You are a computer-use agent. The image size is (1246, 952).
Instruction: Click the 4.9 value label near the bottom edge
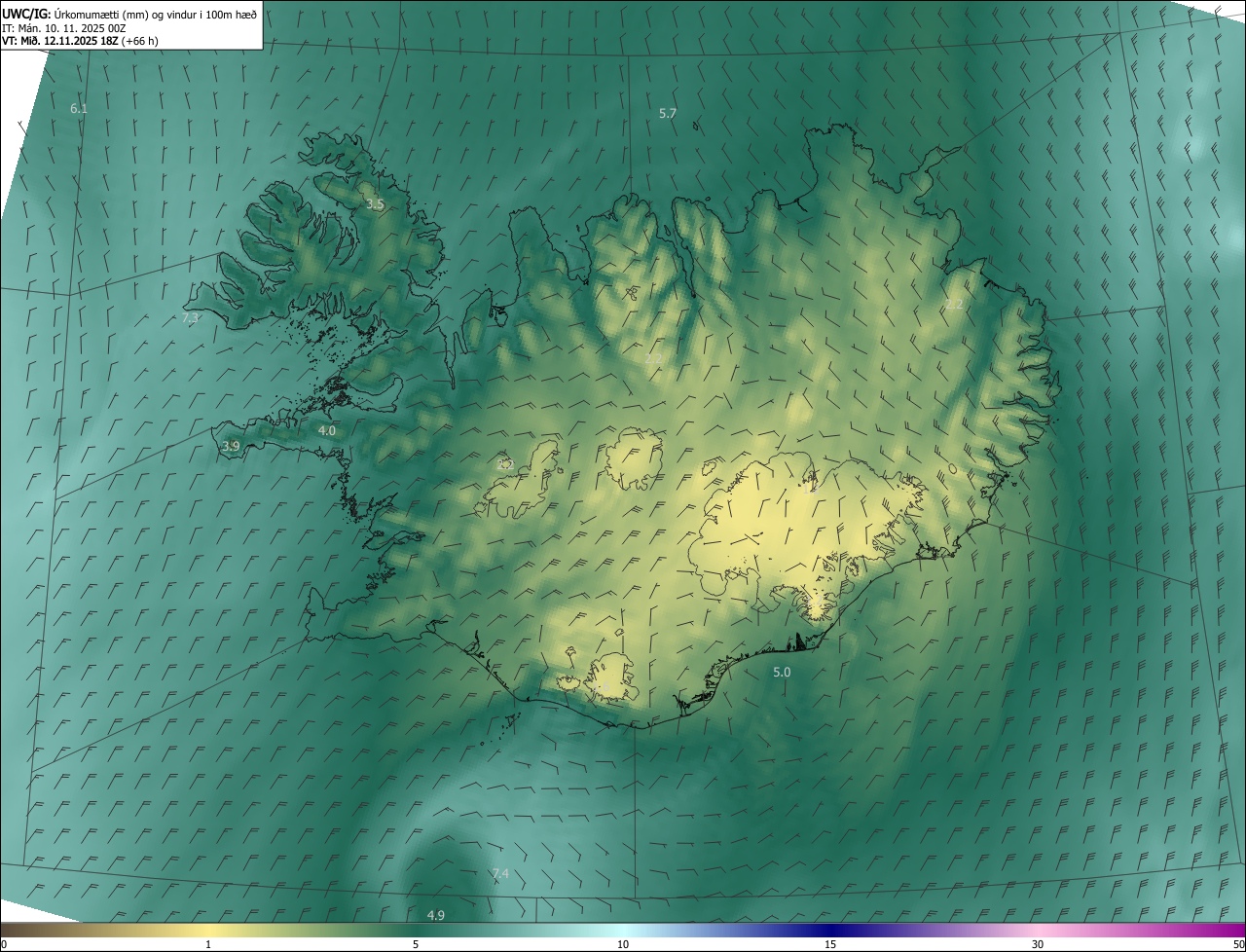point(436,915)
